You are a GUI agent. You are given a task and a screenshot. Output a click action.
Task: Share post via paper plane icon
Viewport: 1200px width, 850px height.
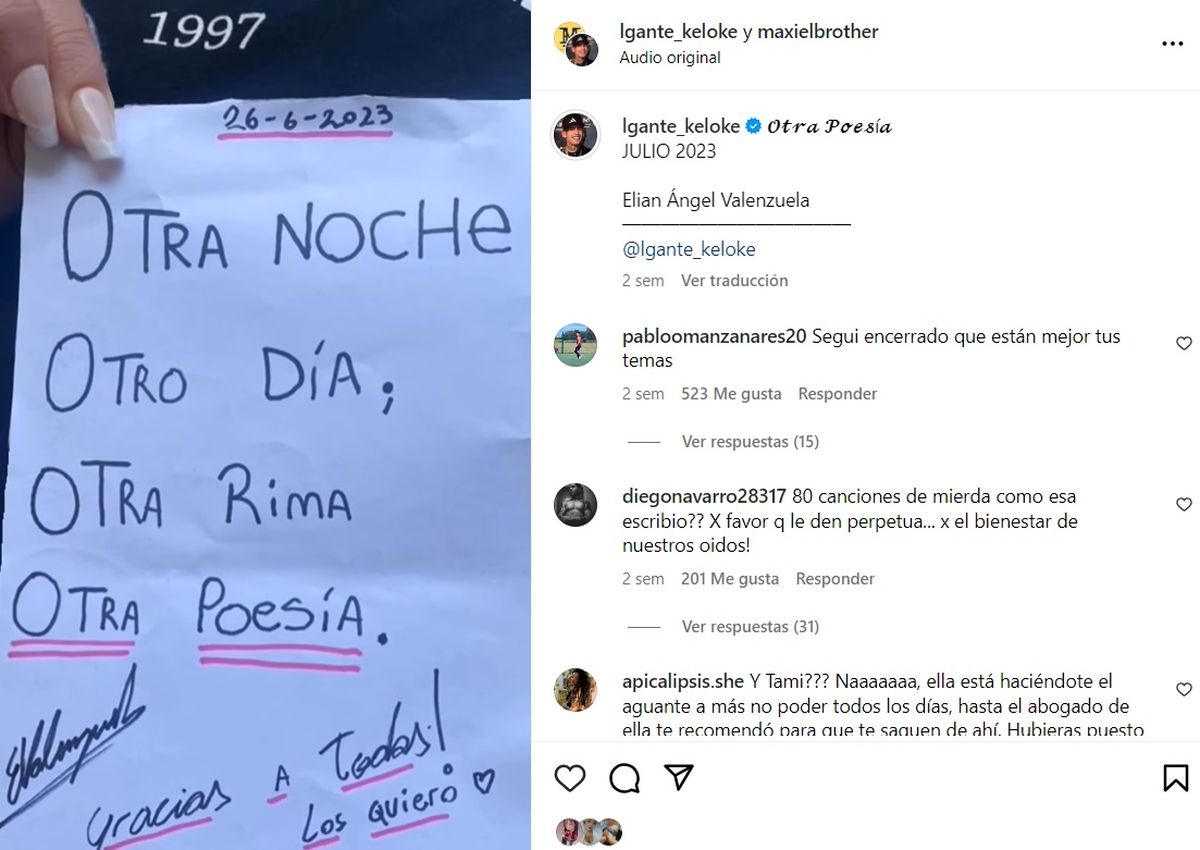point(679,778)
